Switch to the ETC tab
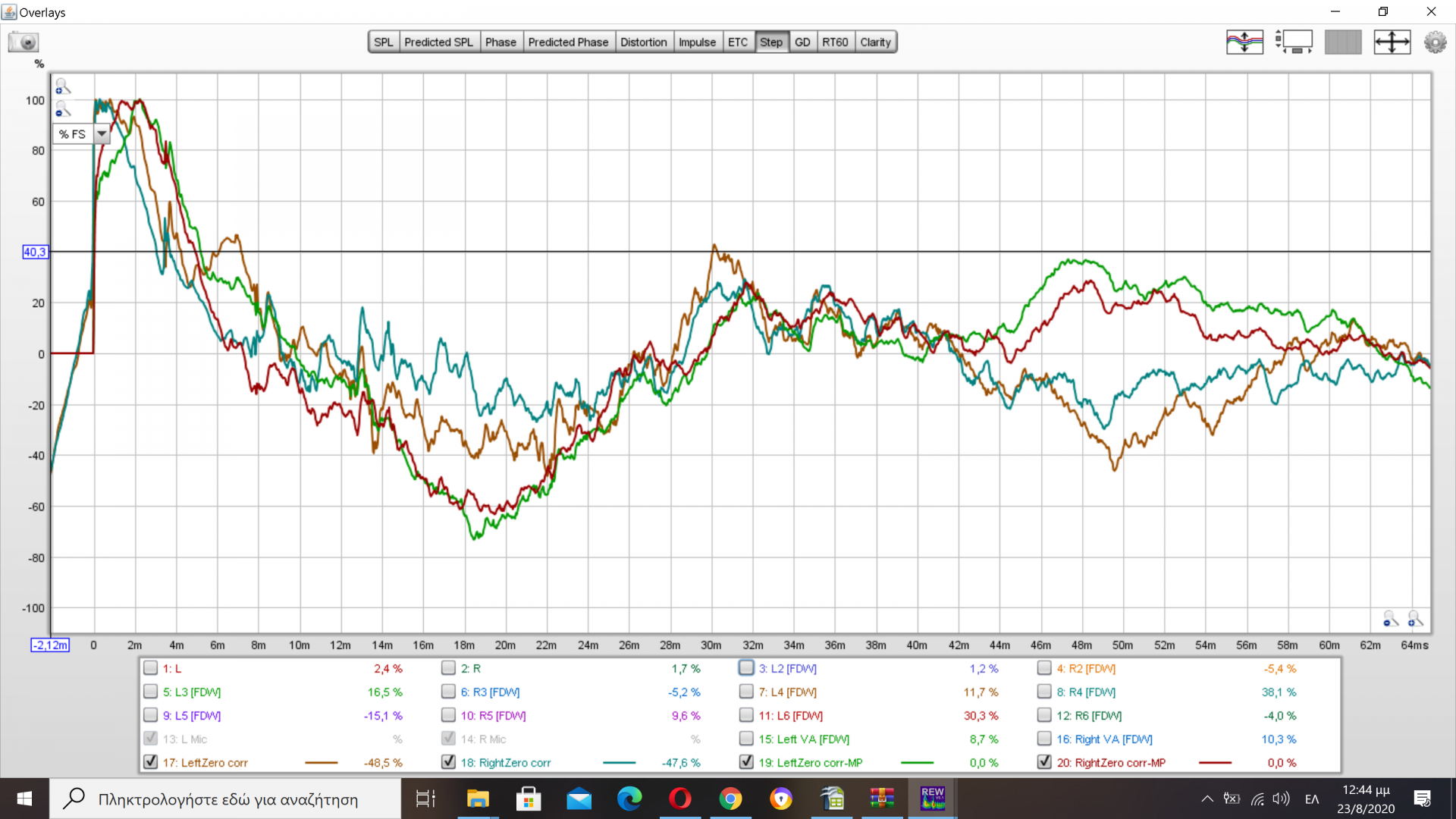This screenshot has height=819, width=1456. click(x=738, y=42)
